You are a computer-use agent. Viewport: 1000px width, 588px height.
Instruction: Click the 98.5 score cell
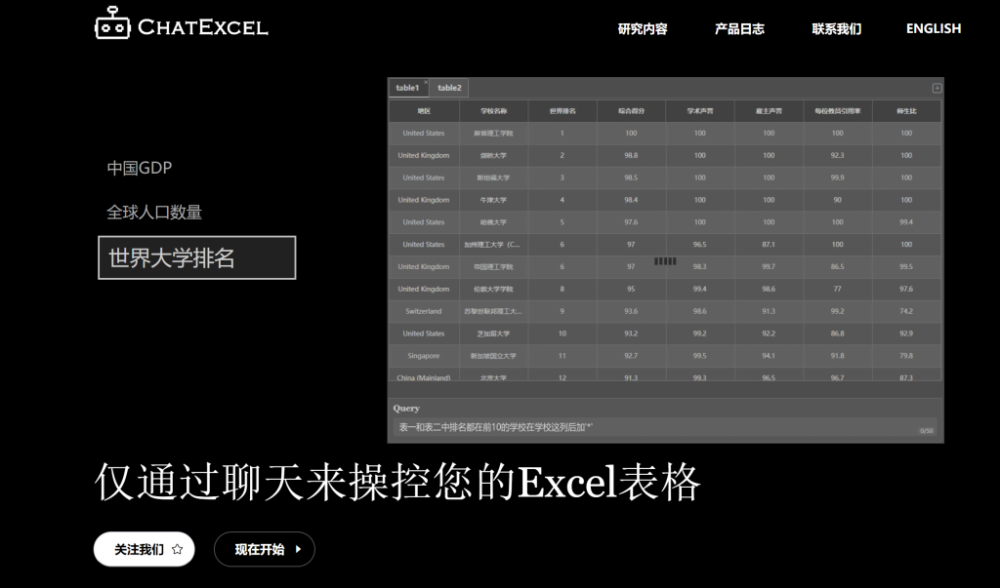[631, 178]
